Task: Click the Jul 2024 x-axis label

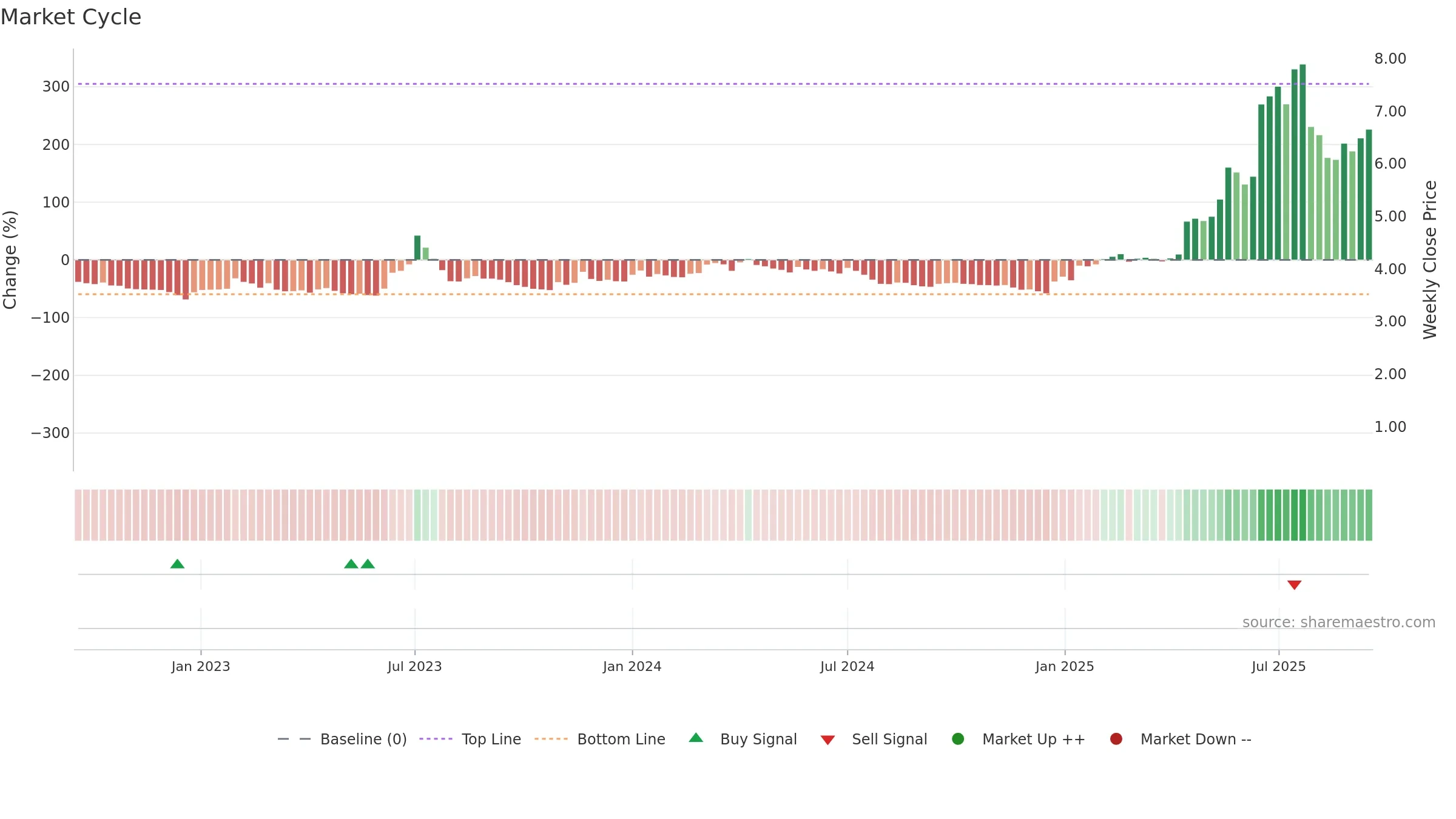Action: [848, 667]
